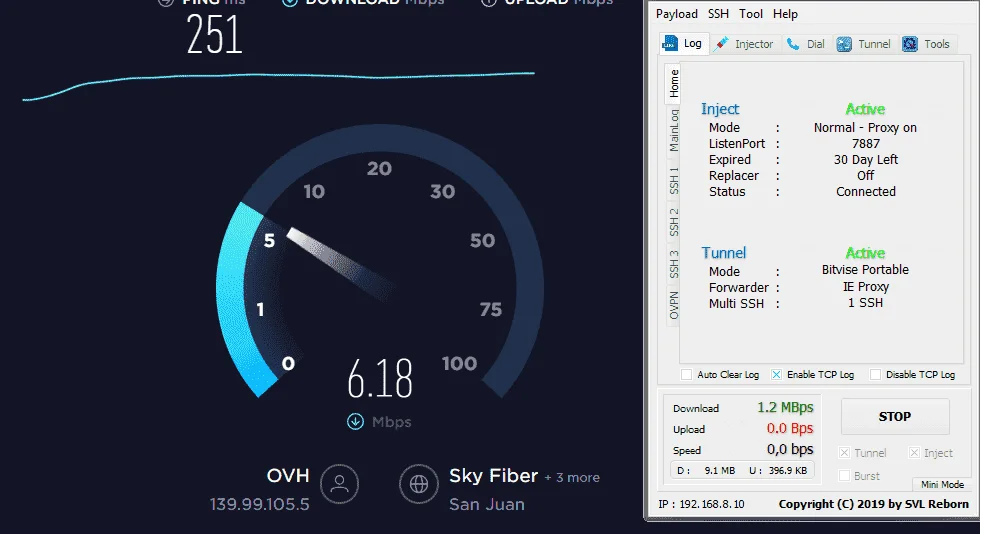984x534 pixels.
Task: Select the MainLog vertical tab
Action: tap(673, 131)
